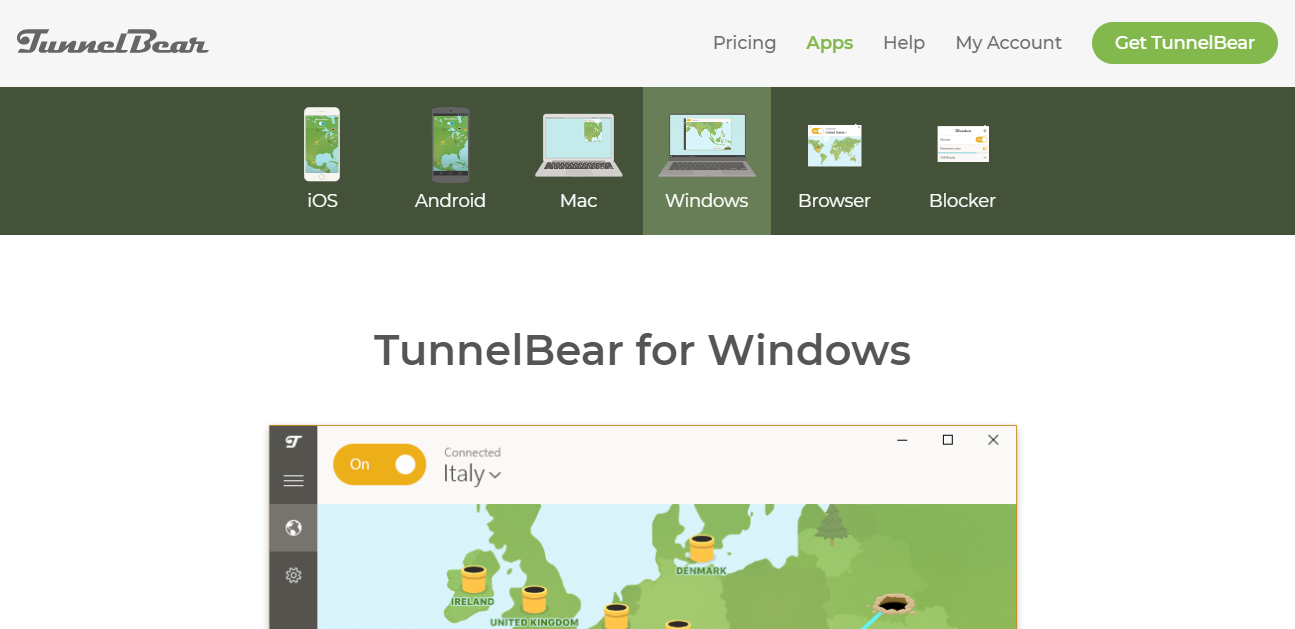This screenshot has height=629, width=1295.
Task: Select the Mac laptop icon
Action: 578,145
